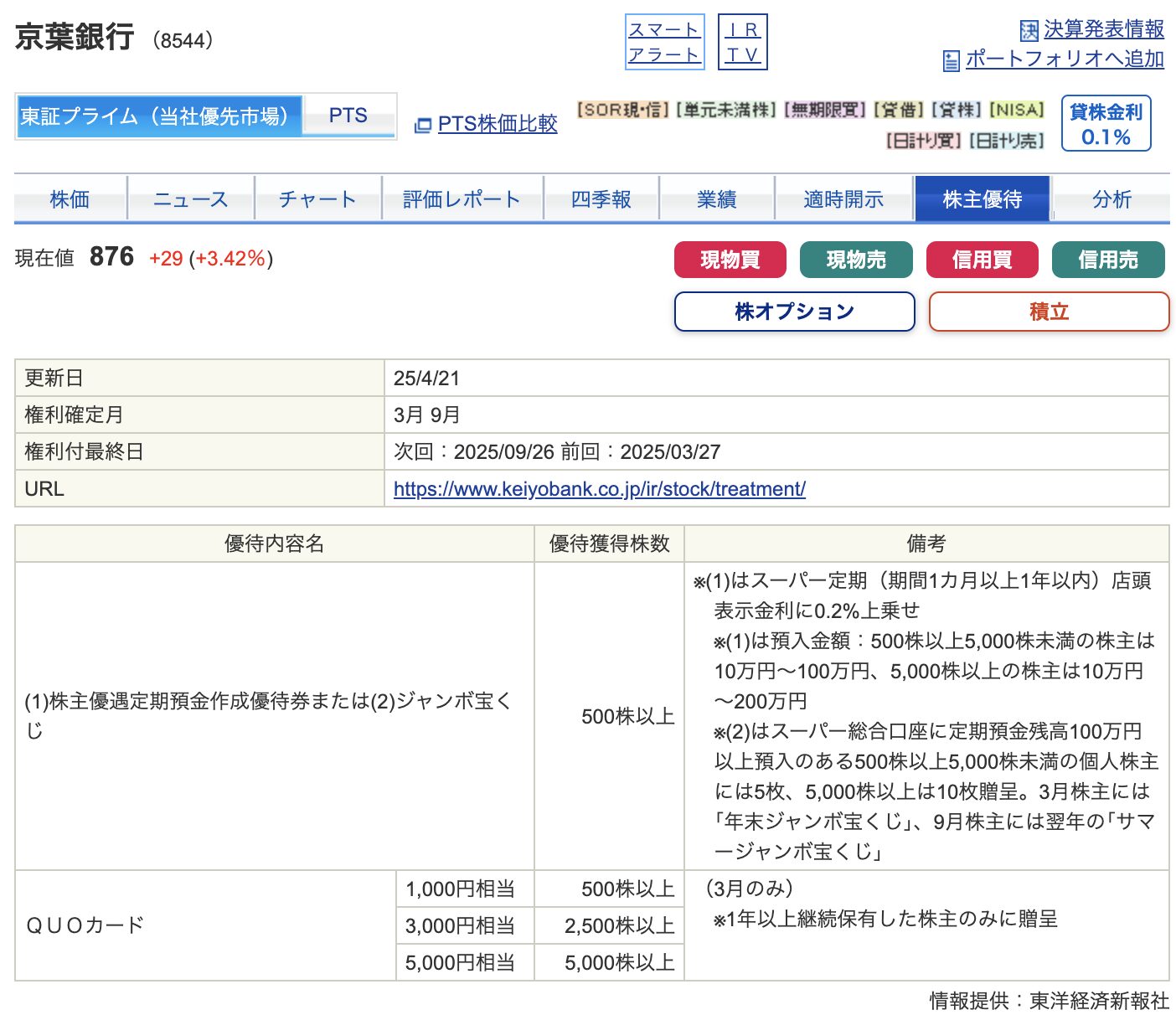Click the 積立 button
The width and height of the screenshot is (1176, 1015).
tap(1049, 312)
